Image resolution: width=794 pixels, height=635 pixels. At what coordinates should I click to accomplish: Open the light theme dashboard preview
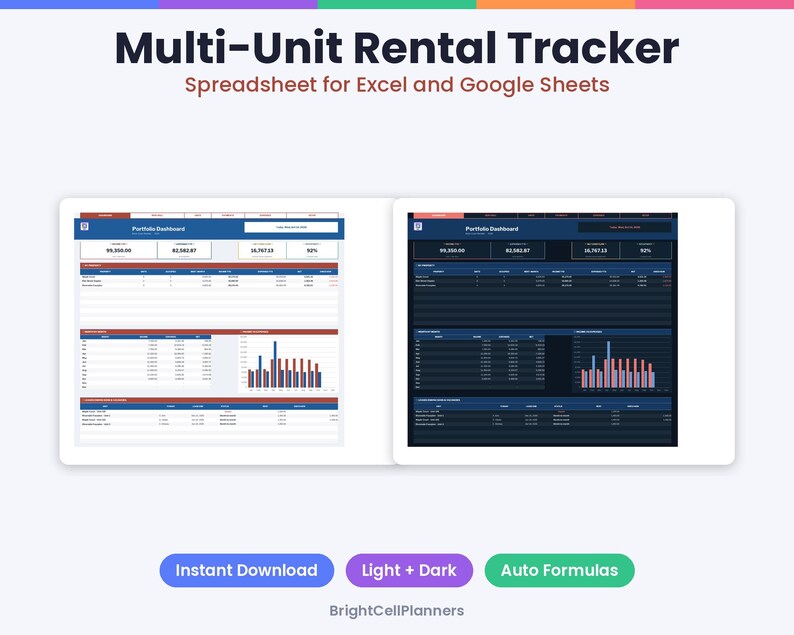point(209,330)
